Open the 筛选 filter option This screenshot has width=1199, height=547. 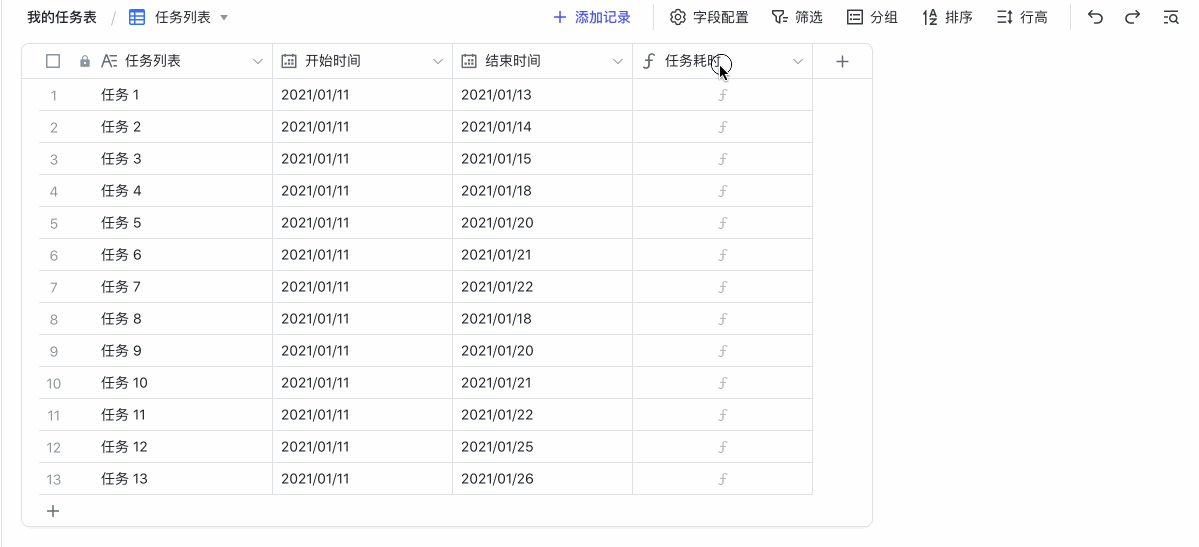[797, 17]
